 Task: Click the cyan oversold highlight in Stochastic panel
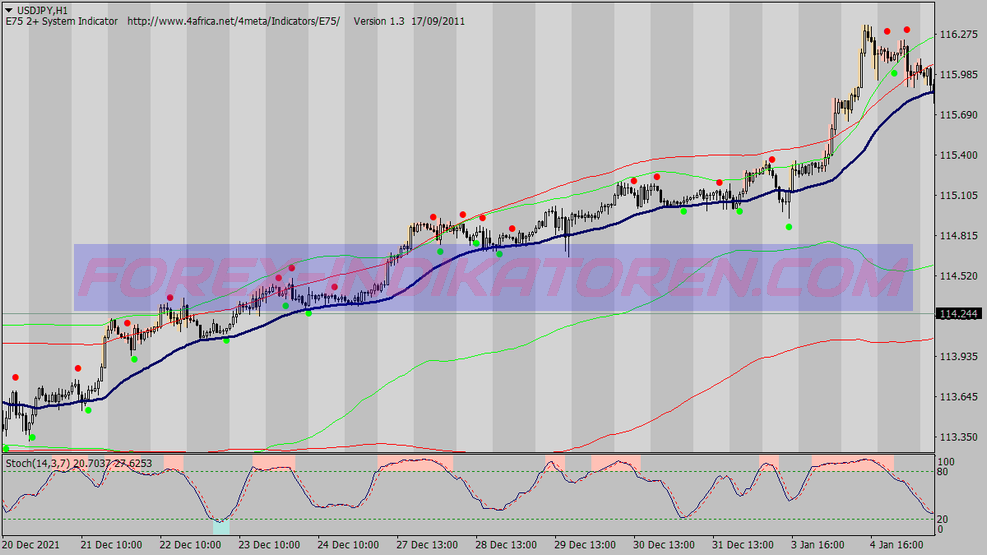click(221, 527)
